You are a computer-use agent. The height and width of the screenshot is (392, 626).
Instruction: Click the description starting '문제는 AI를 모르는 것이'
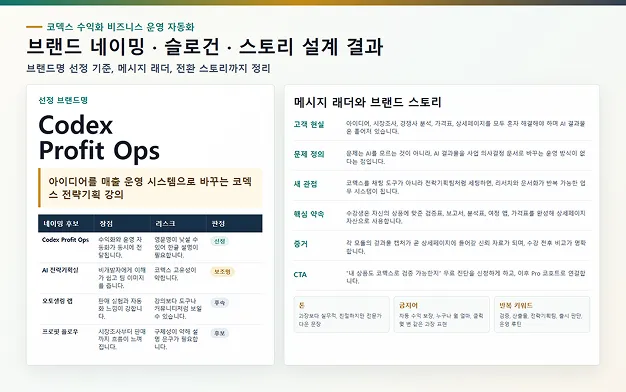point(466,158)
